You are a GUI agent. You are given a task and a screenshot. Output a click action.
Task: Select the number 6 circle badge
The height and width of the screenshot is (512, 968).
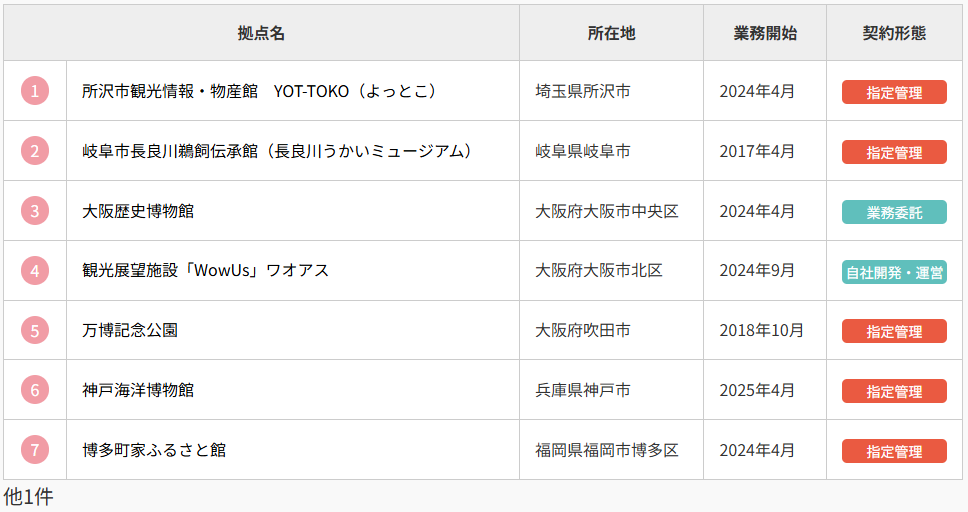click(35, 390)
